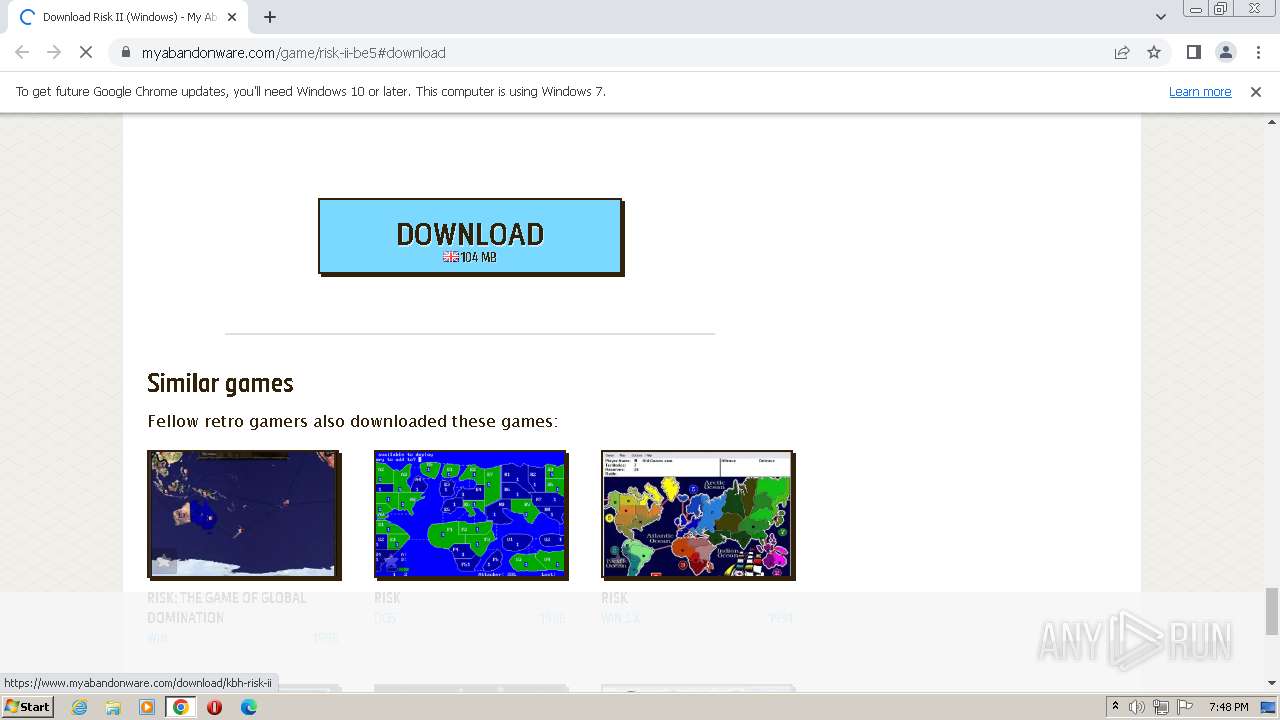Show hidden system tray icons

[1115, 707]
